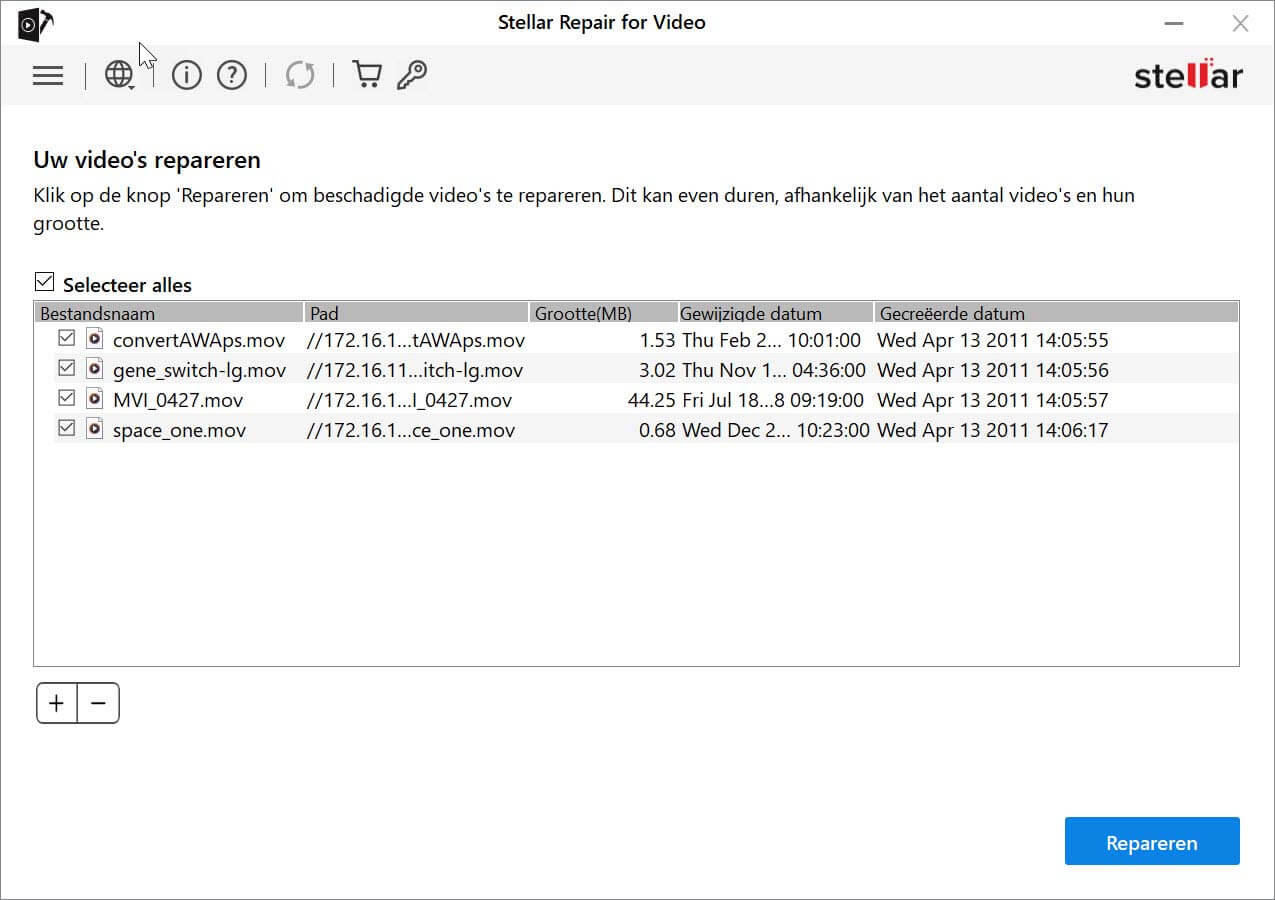
Task: Uncheck the space_one.mov checkbox
Action: [x=67, y=428]
